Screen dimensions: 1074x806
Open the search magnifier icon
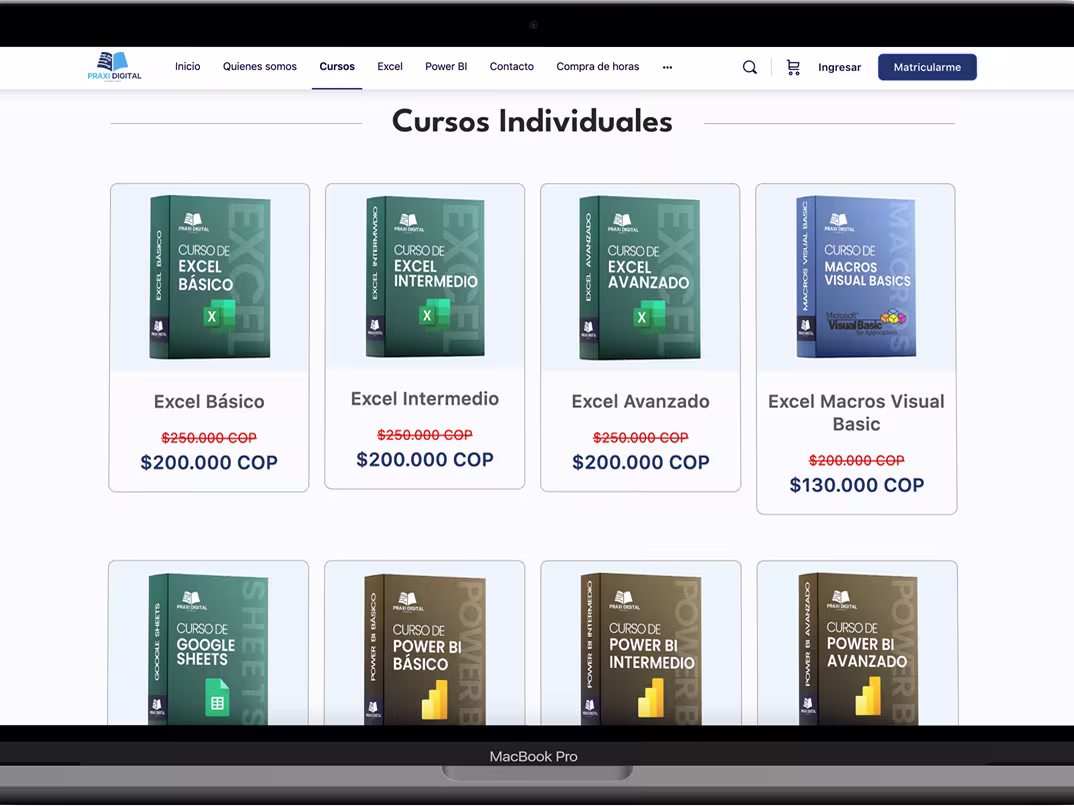[x=750, y=67]
